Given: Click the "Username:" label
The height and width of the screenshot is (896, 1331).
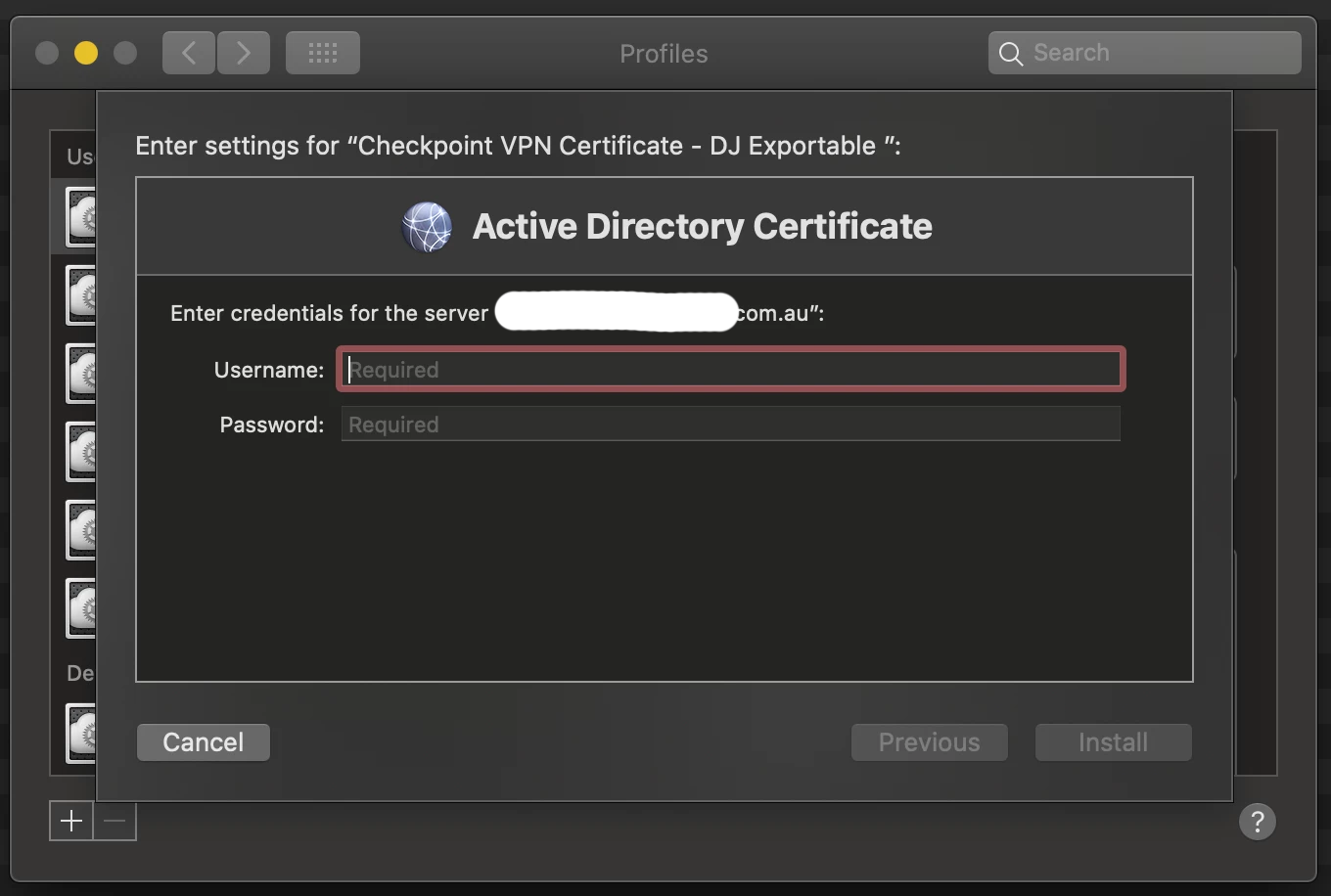Looking at the screenshot, I should click(269, 370).
